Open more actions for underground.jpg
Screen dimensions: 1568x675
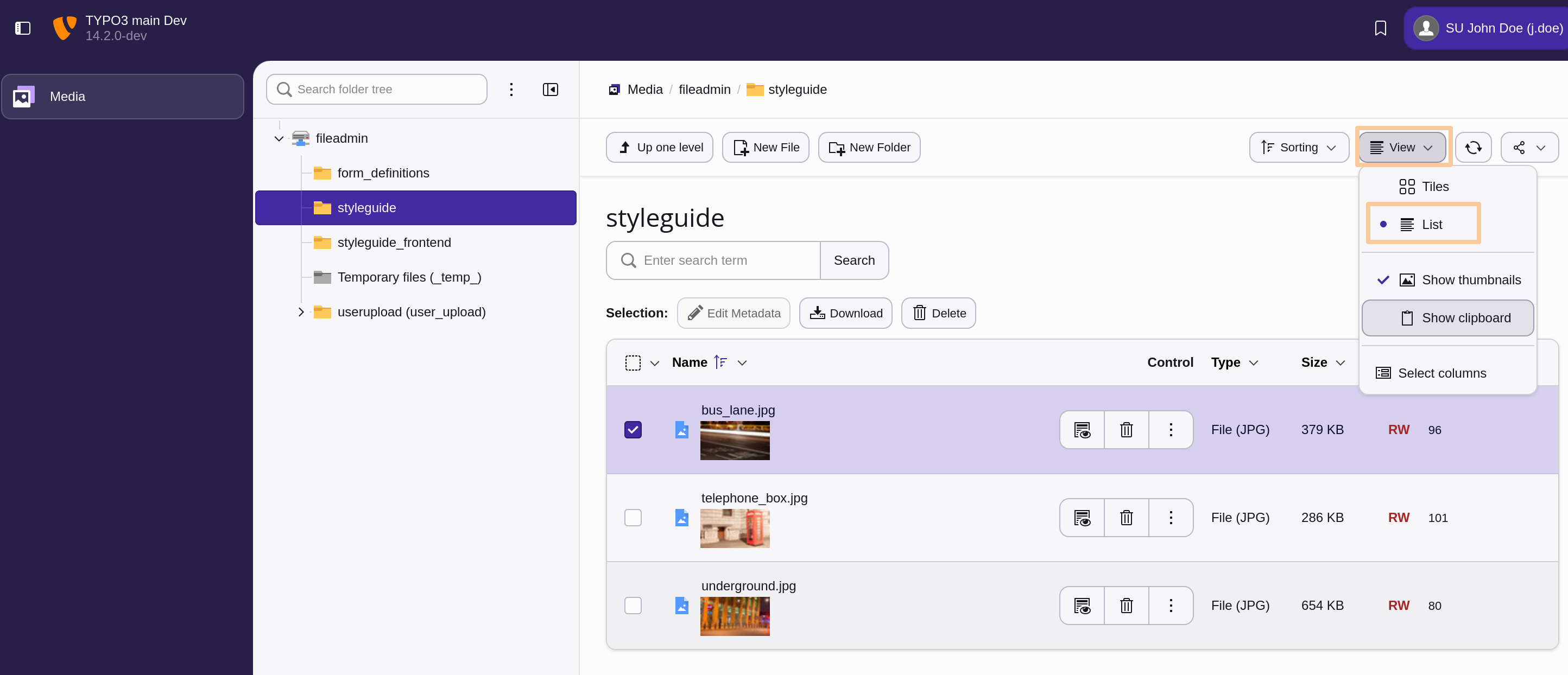point(1170,606)
